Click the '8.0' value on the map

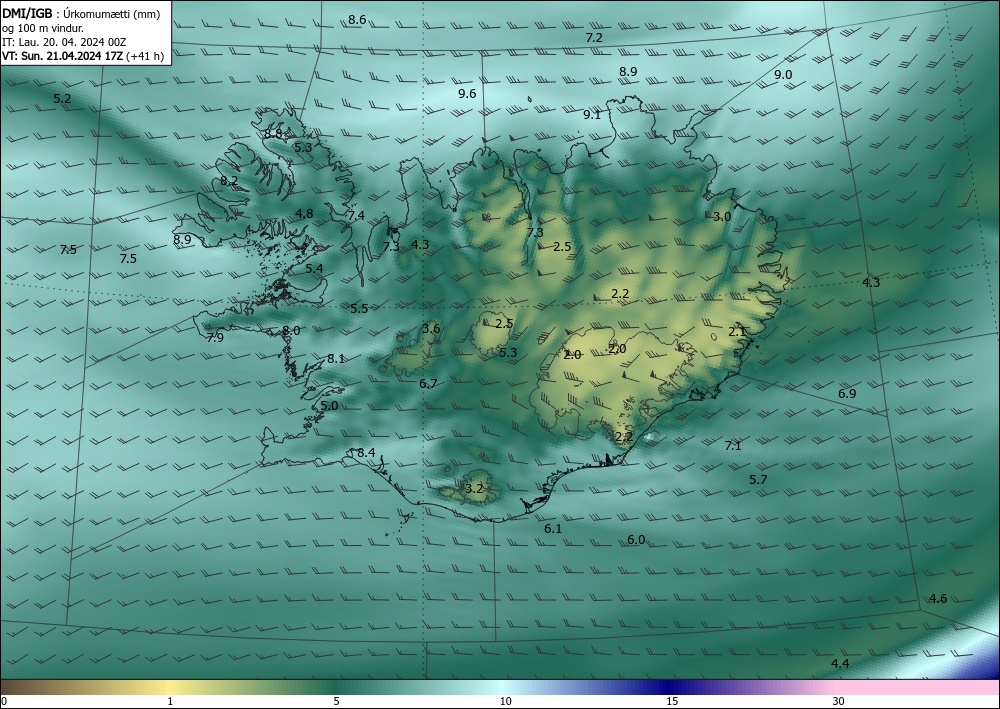[x=291, y=331]
